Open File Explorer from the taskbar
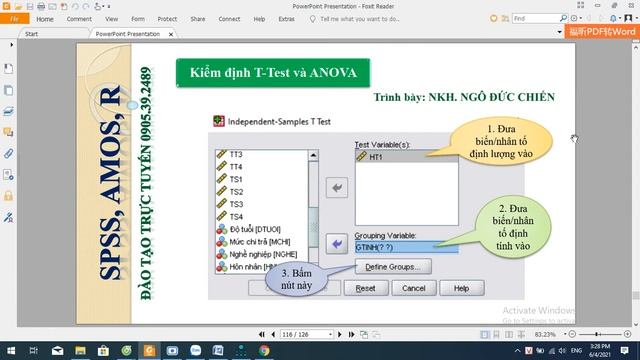The image size is (640, 360). [x=80, y=351]
